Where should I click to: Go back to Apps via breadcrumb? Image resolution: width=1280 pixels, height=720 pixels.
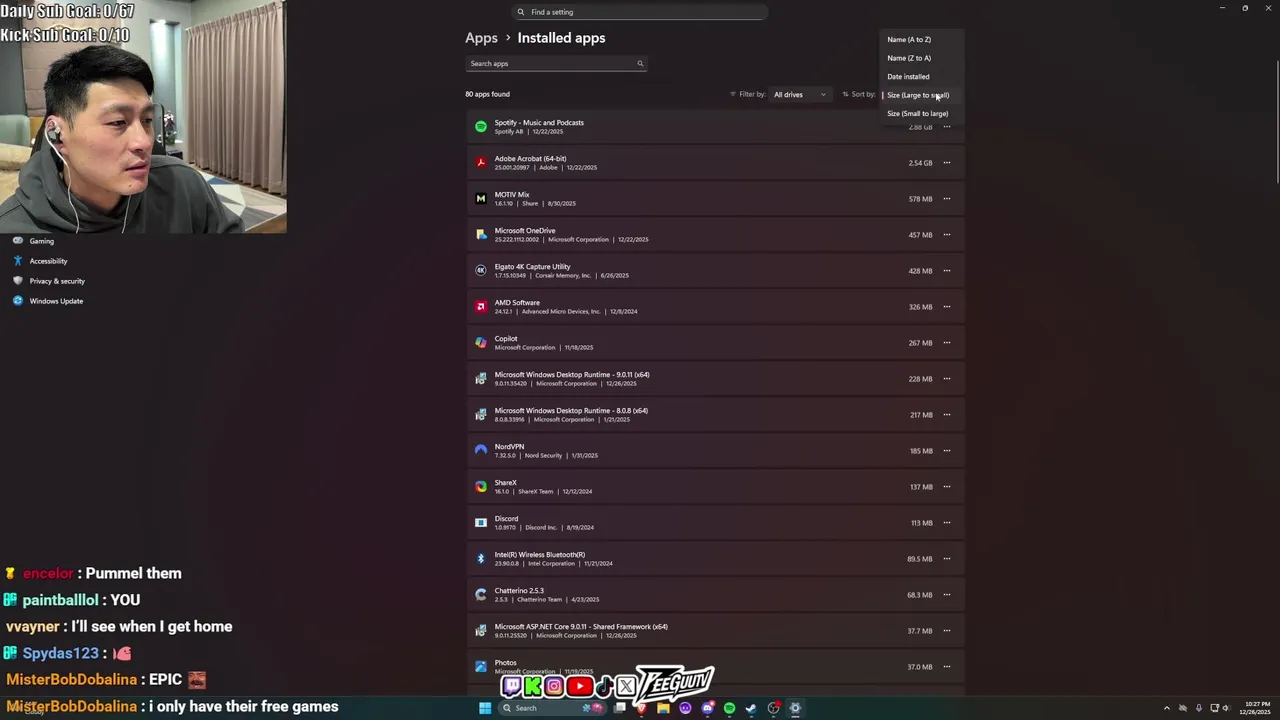click(x=481, y=38)
